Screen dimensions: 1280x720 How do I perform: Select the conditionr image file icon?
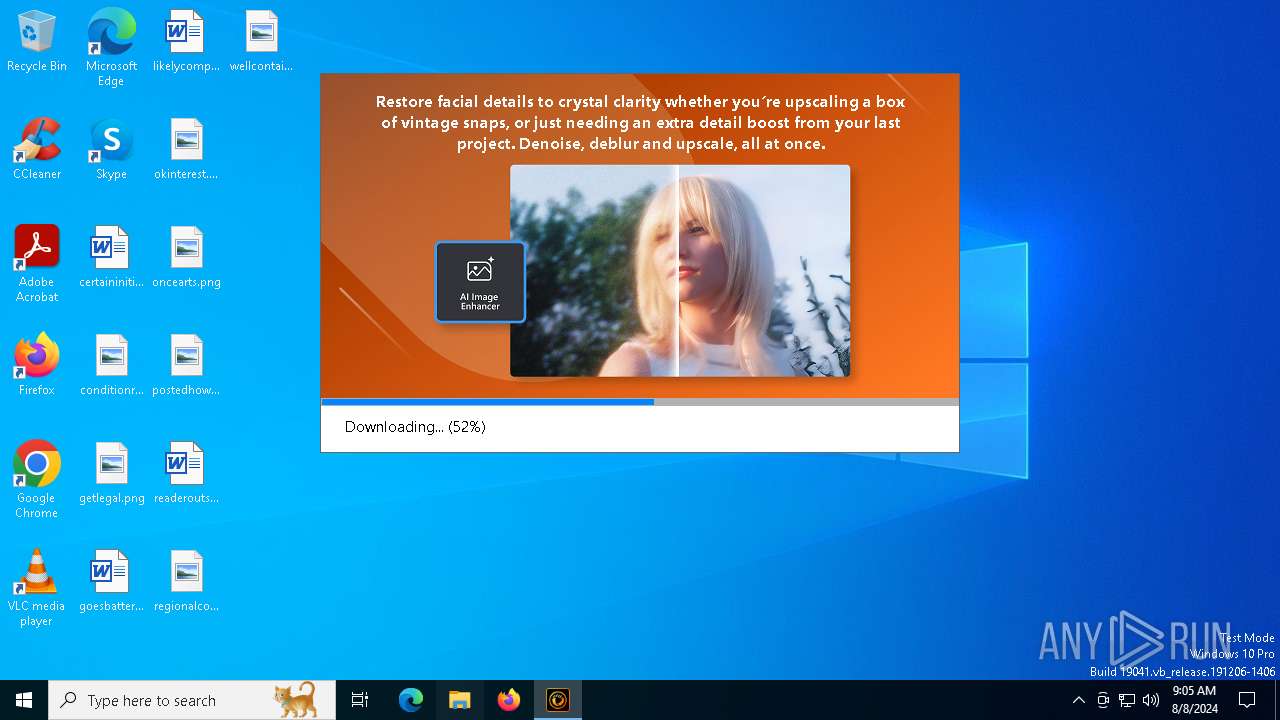[111, 366]
